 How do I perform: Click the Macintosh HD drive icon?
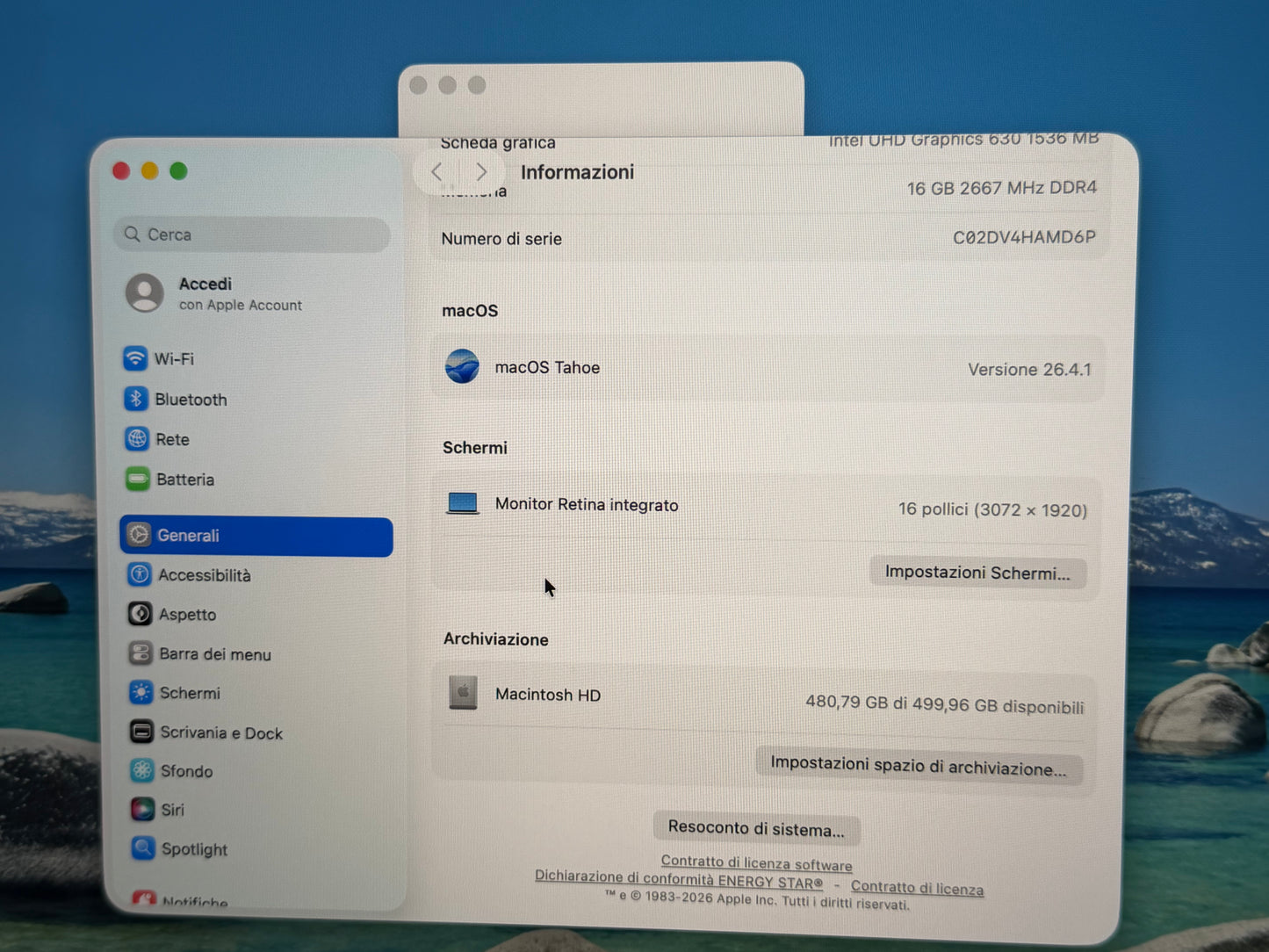463,693
